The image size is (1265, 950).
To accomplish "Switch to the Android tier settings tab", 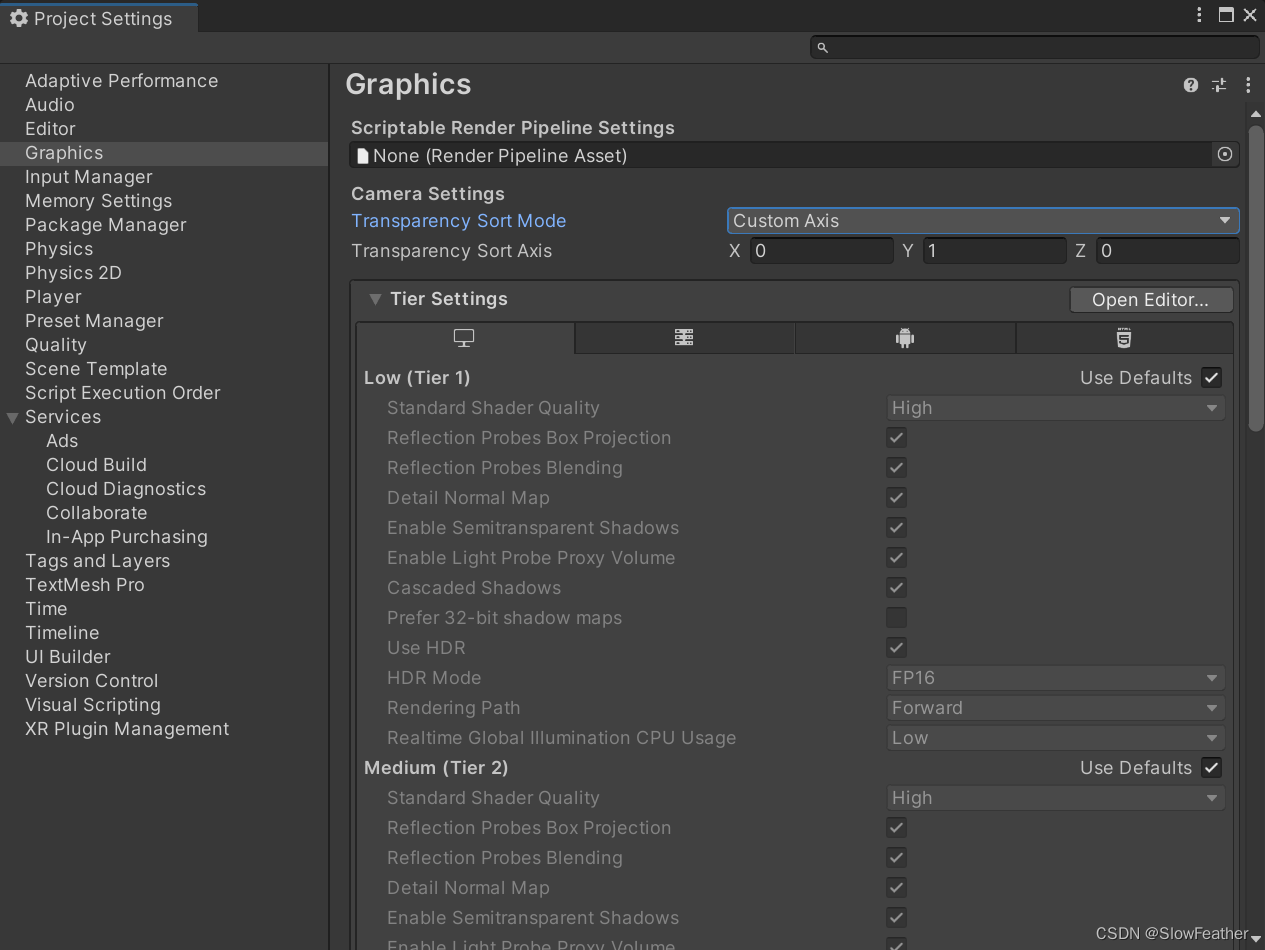I will click(905, 337).
